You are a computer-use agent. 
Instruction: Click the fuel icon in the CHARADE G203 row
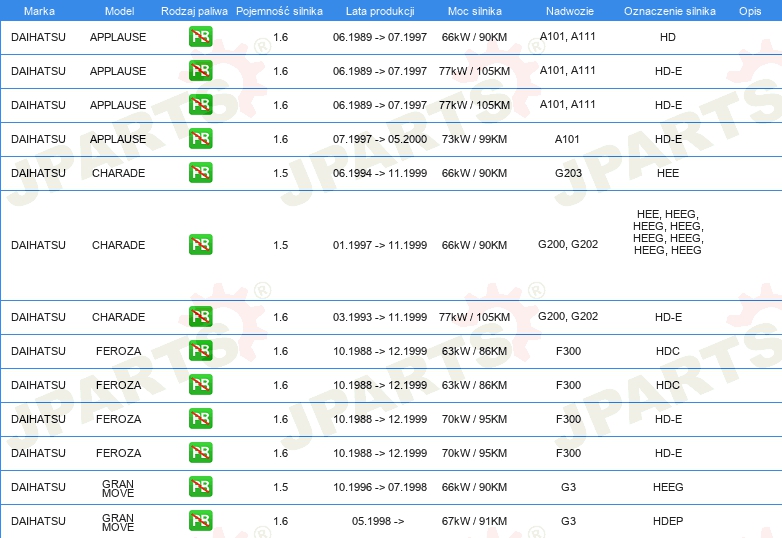[x=200, y=173]
